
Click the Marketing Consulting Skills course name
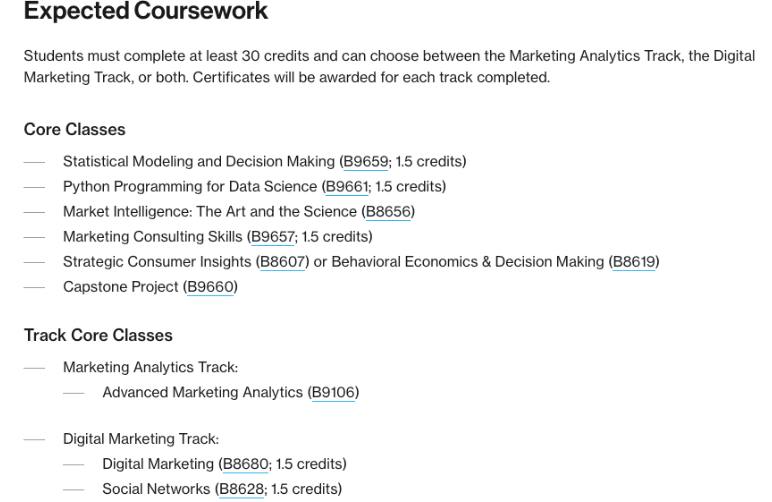[152, 237]
